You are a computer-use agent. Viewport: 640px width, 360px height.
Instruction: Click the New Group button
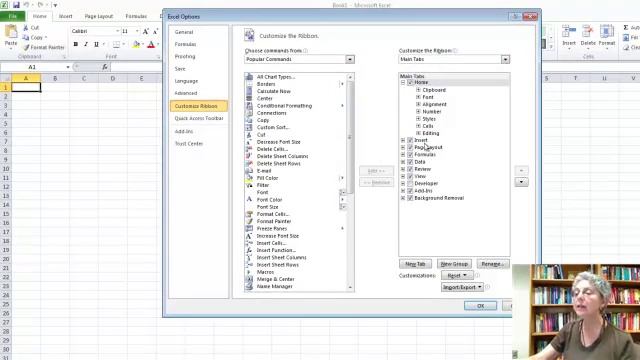pos(454,264)
